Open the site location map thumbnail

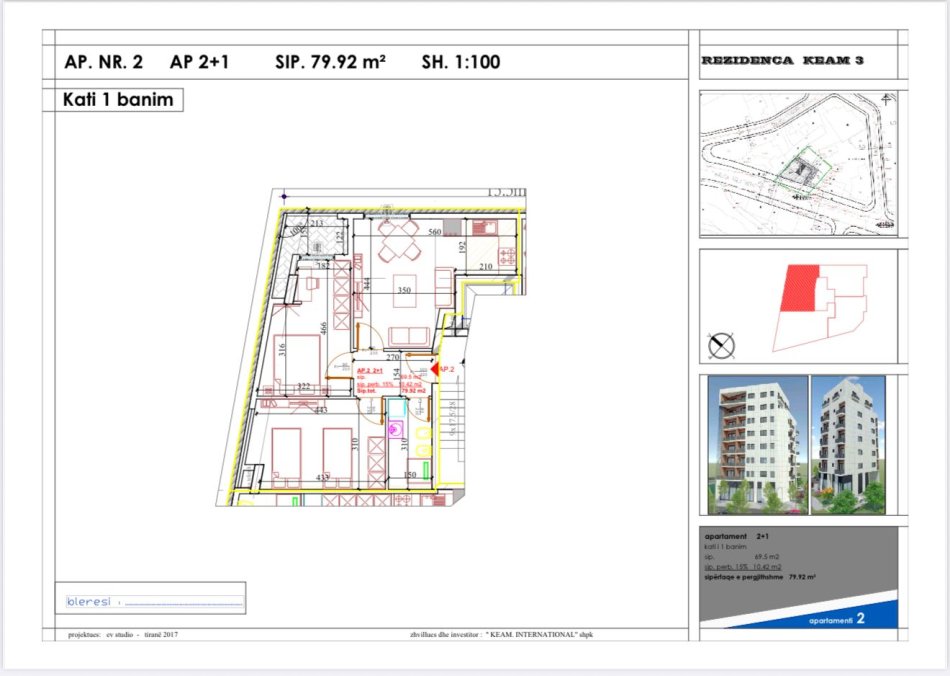coord(797,163)
